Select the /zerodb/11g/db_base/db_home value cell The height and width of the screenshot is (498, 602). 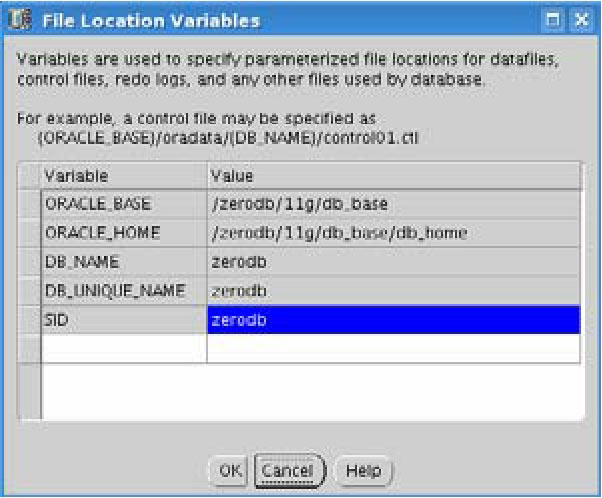tap(394, 233)
